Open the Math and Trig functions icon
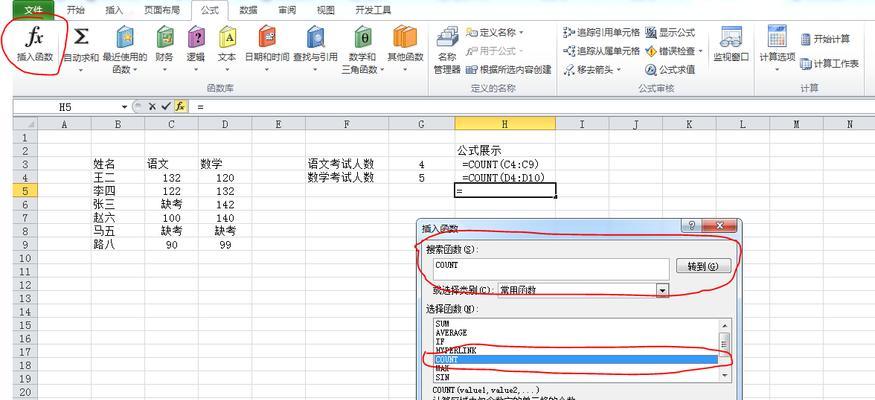Image resolution: width=875 pixels, height=400 pixels. tap(363, 37)
